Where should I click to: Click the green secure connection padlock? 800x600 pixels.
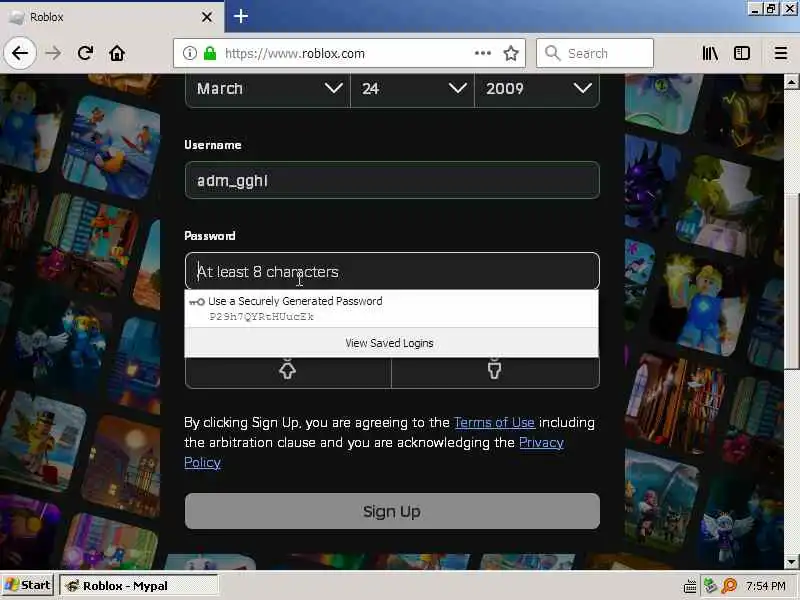[x=210, y=53]
